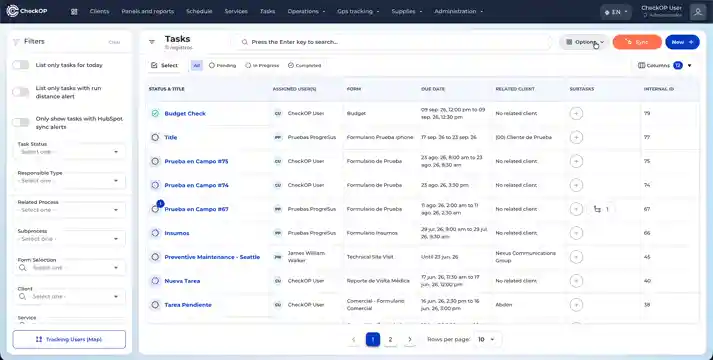Add subtask to Preventive Maintenance - Seattle row

click(576, 257)
